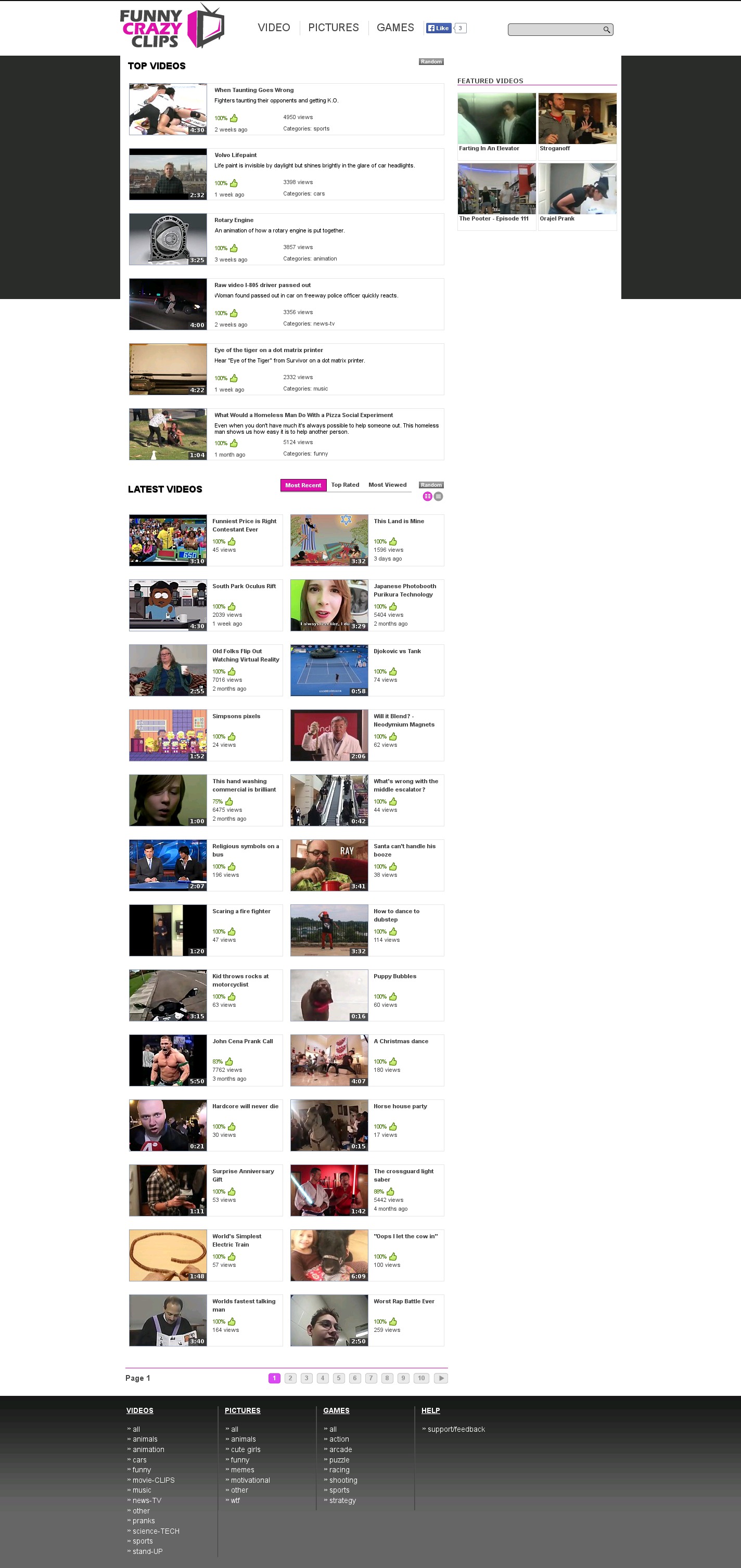Viewport: 741px width, 1568px height.
Task: Click the search magnifier icon
Action: click(x=606, y=29)
